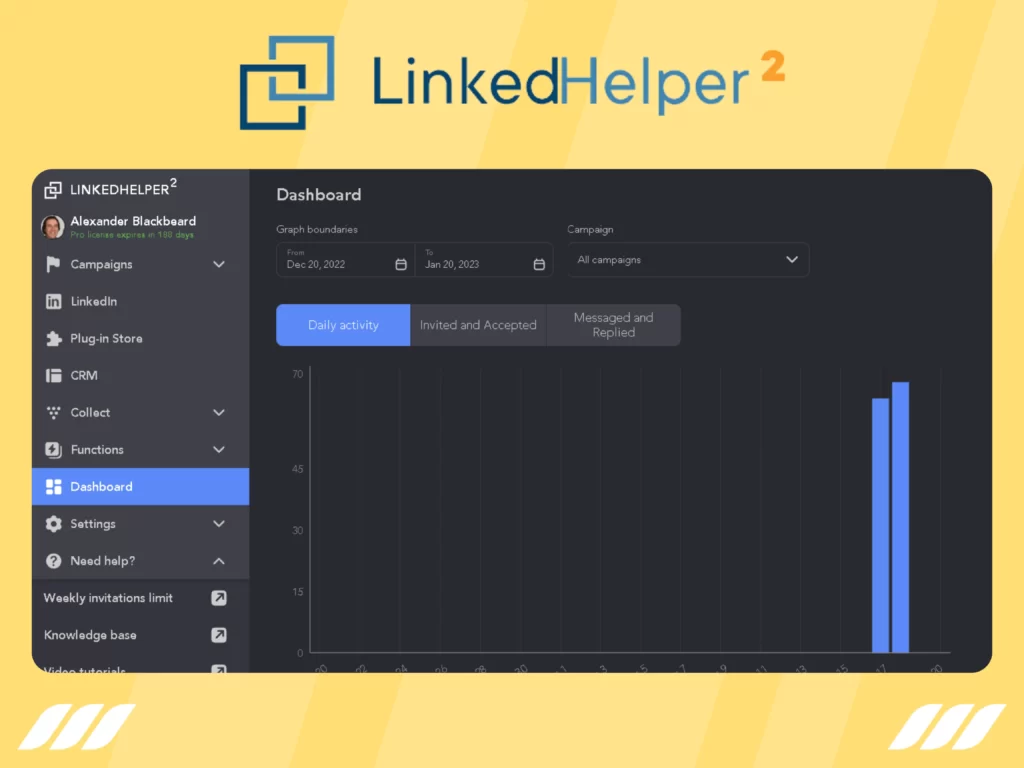Click the shorter blue chart bar
The width and height of the screenshot is (1024, 768).
880,525
